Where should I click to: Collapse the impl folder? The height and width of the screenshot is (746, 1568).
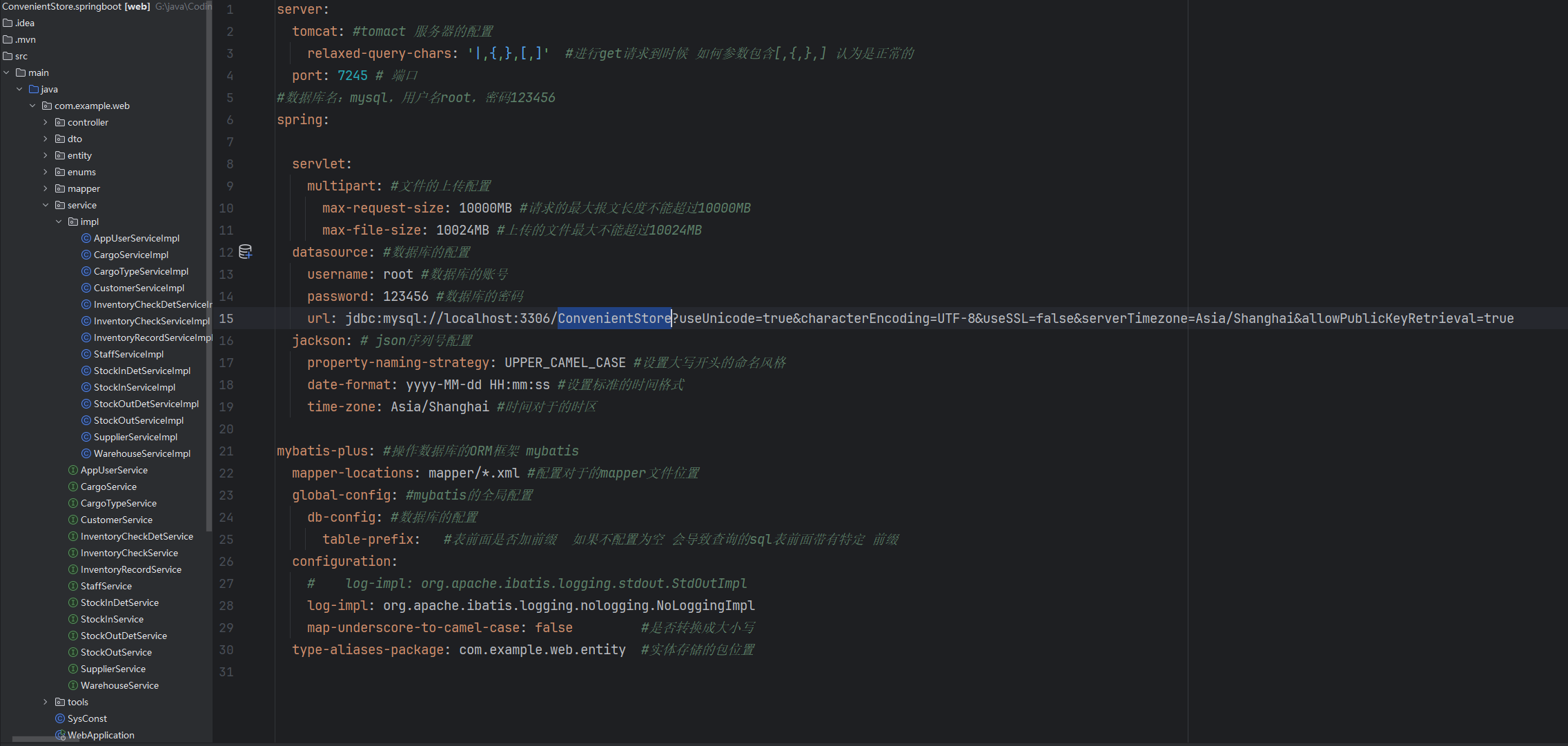[59, 222]
